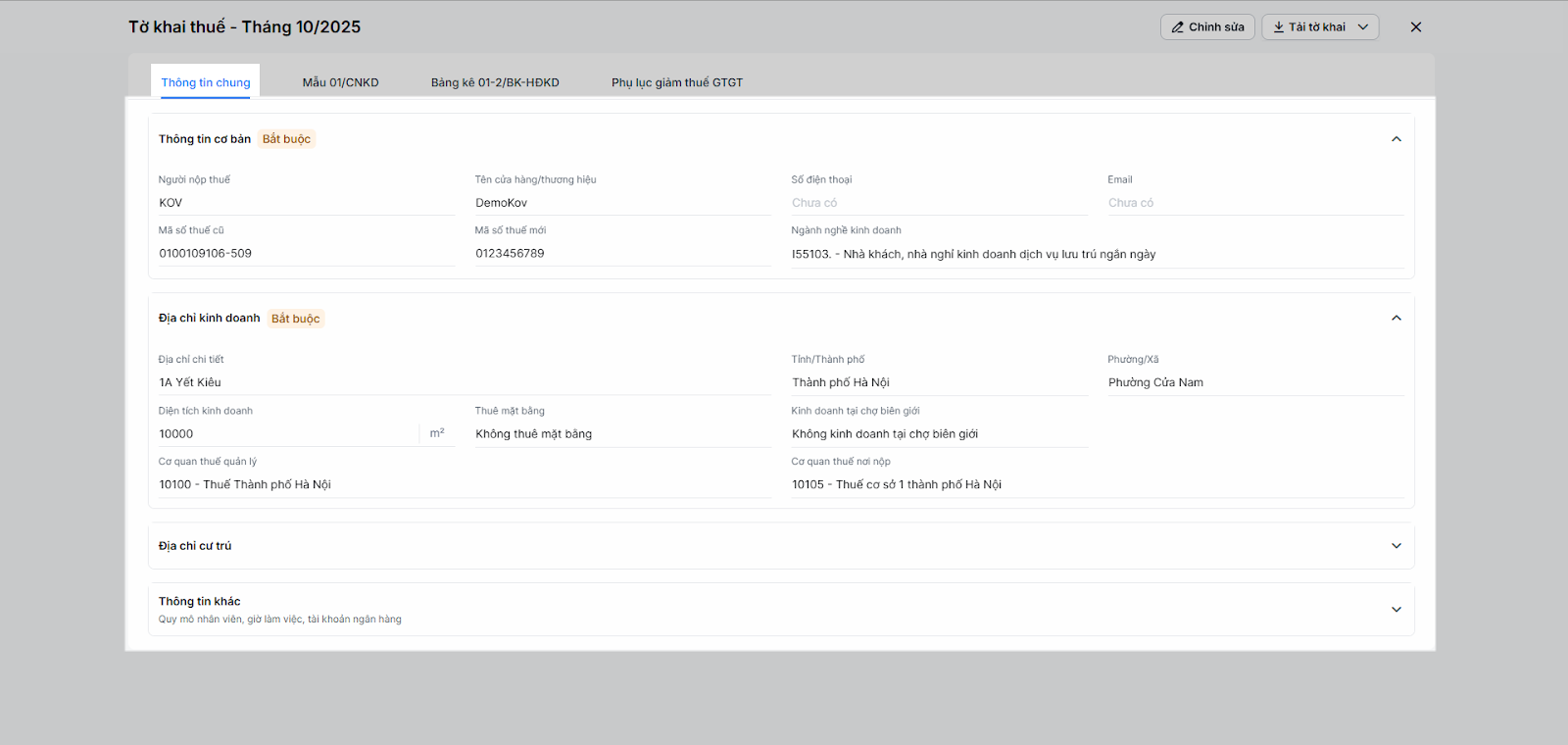Screen dimensions: 1568x745
Task: Open the Thuê mặt bằng field
Action: click(x=622, y=434)
